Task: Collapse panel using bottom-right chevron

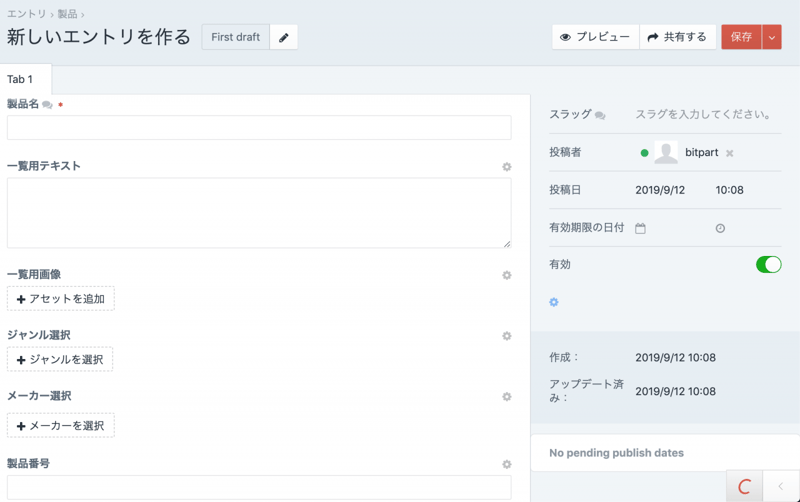Action: [x=781, y=487]
